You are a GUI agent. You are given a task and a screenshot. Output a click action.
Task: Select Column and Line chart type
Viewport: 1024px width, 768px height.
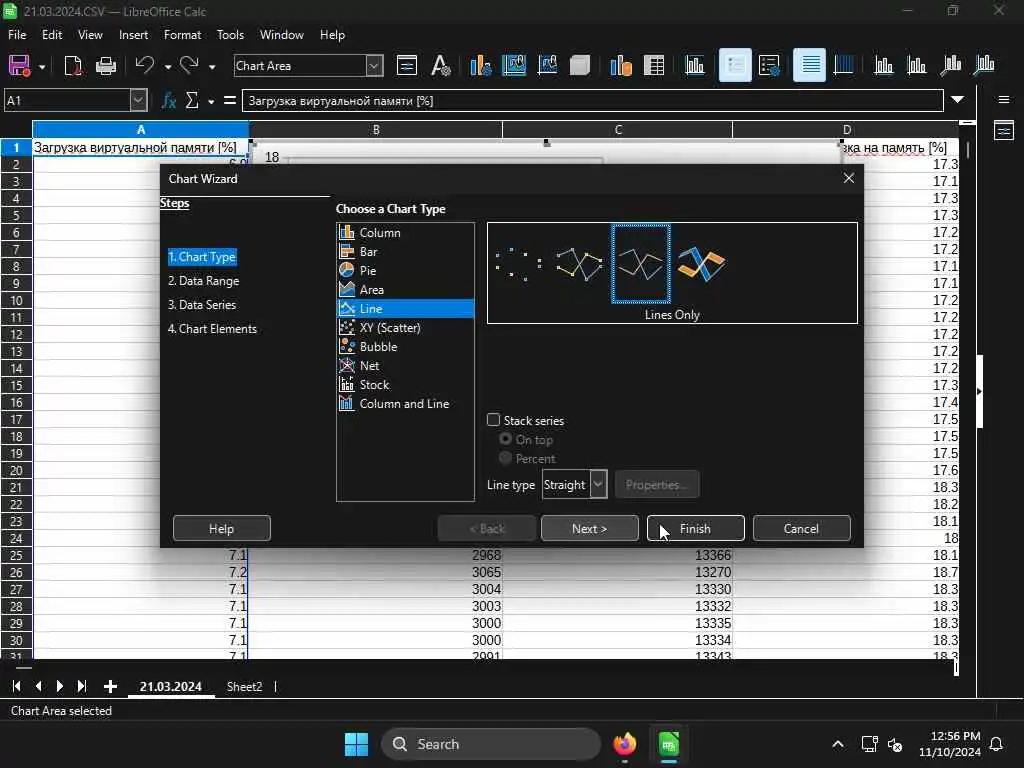pos(406,404)
